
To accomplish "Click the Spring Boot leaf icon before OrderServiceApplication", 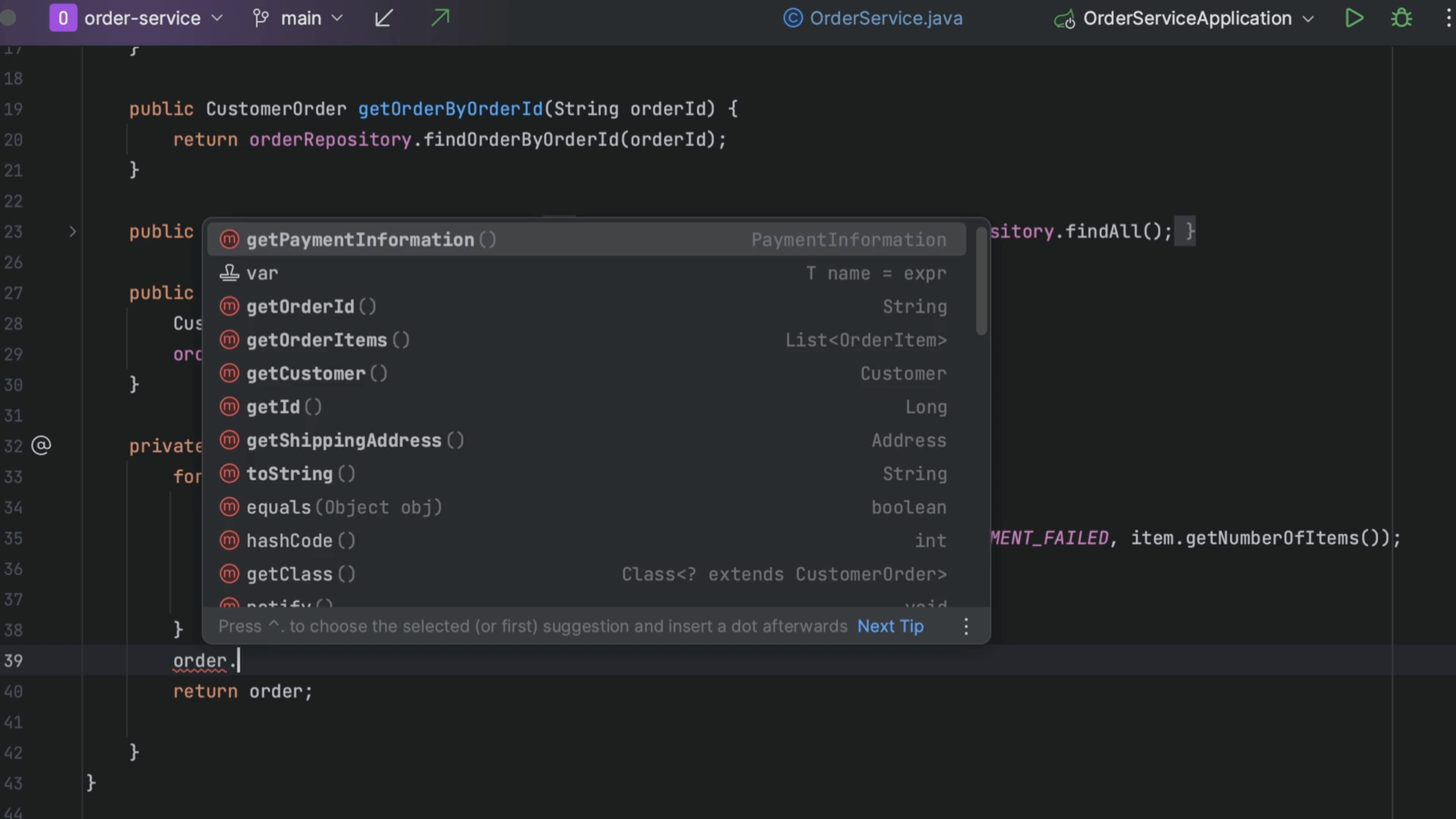I will (1065, 19).
